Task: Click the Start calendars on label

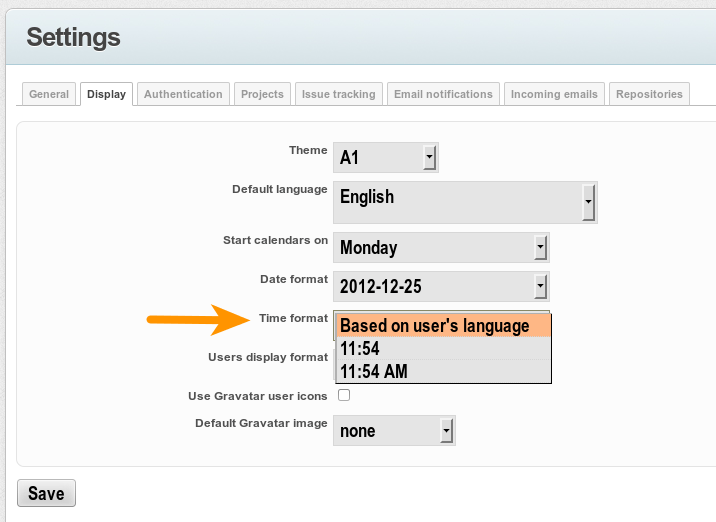Action: coord(275,240)
